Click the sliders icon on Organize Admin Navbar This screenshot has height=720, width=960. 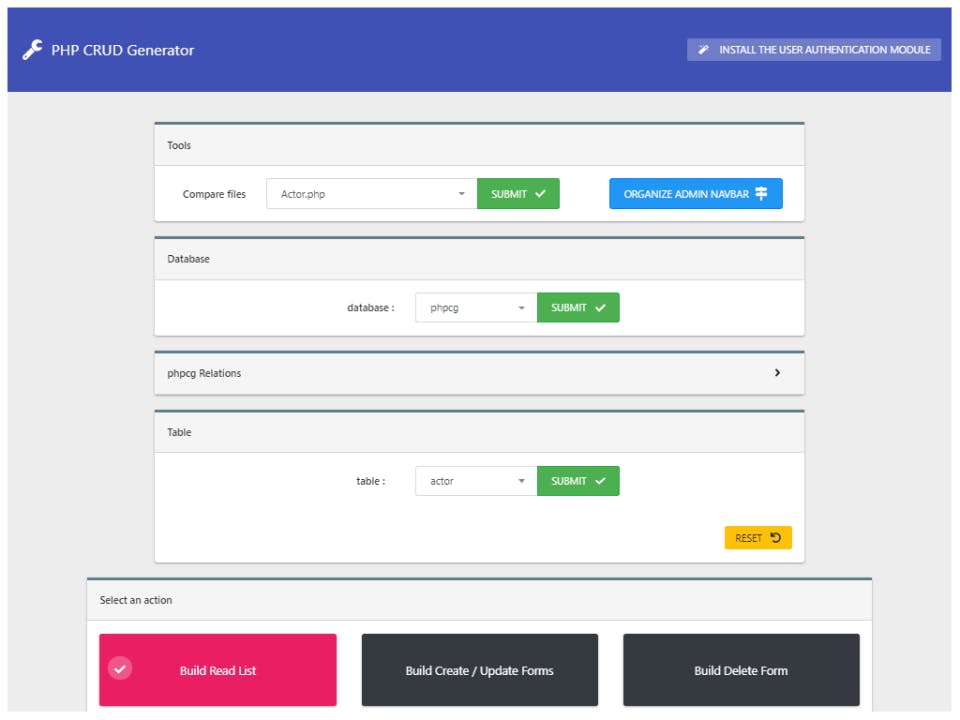coord(762,194)
